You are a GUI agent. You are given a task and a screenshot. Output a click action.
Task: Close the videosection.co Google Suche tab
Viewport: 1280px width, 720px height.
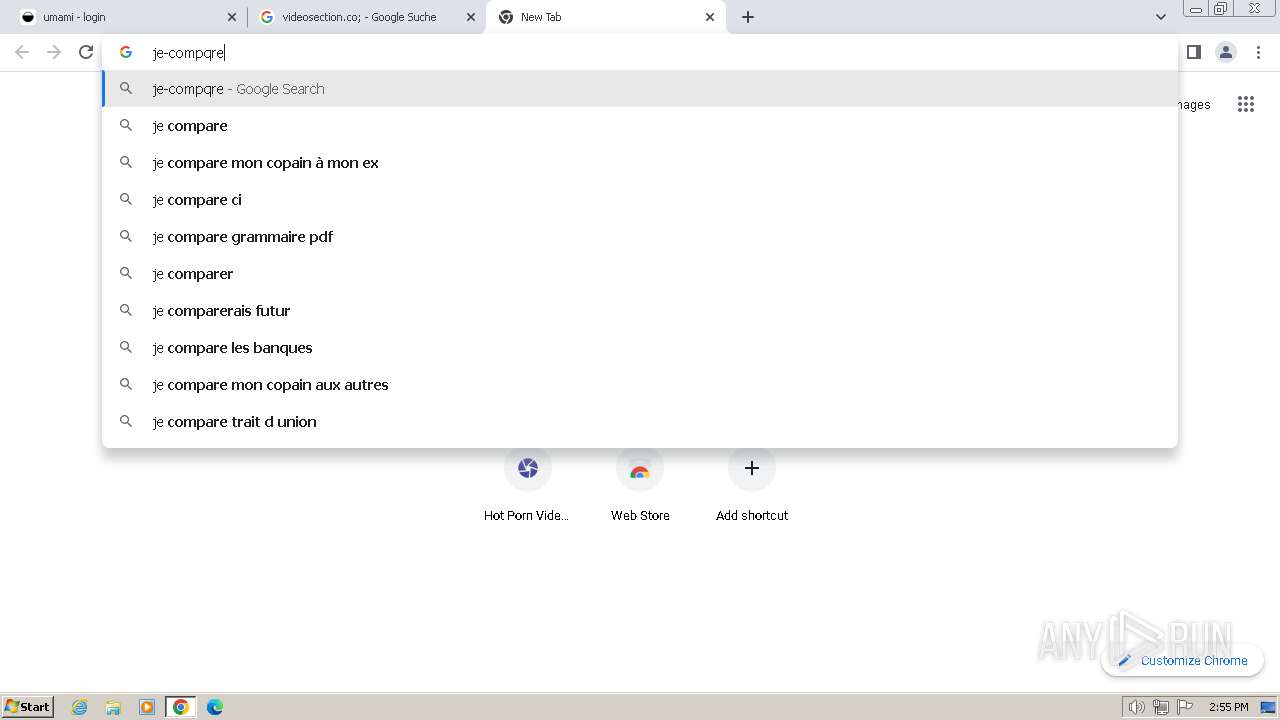click(x=471, y=17)
